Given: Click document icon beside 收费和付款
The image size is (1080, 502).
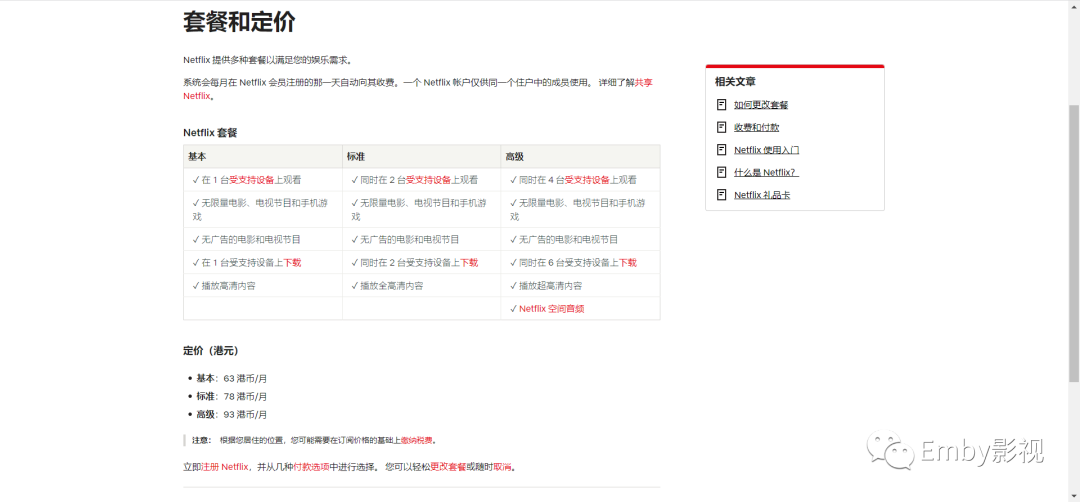Looking at the screenshot, I should click(x=721, y=127).
